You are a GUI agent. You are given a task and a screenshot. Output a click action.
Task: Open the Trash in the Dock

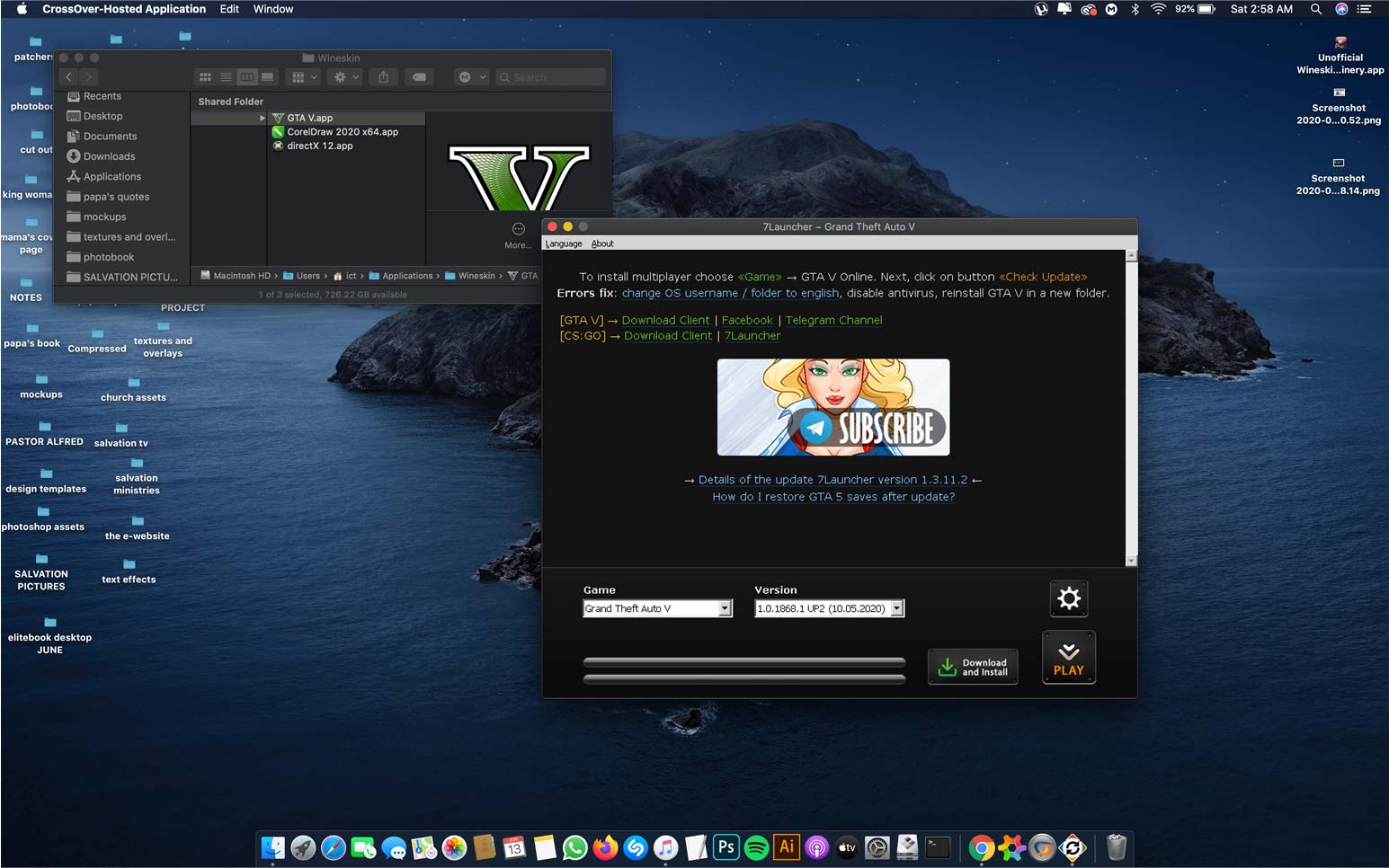click(1116, 846)
